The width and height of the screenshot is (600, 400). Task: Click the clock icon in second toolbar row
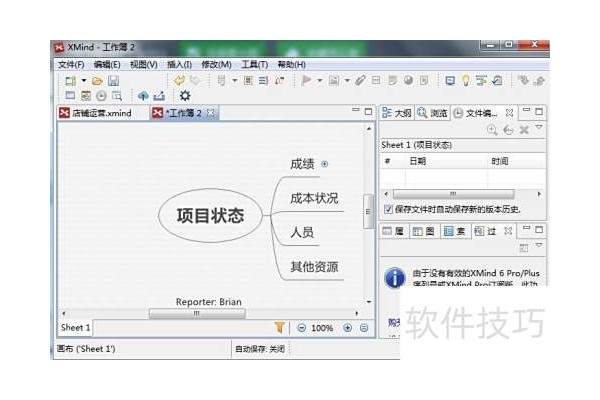[101, 96]
